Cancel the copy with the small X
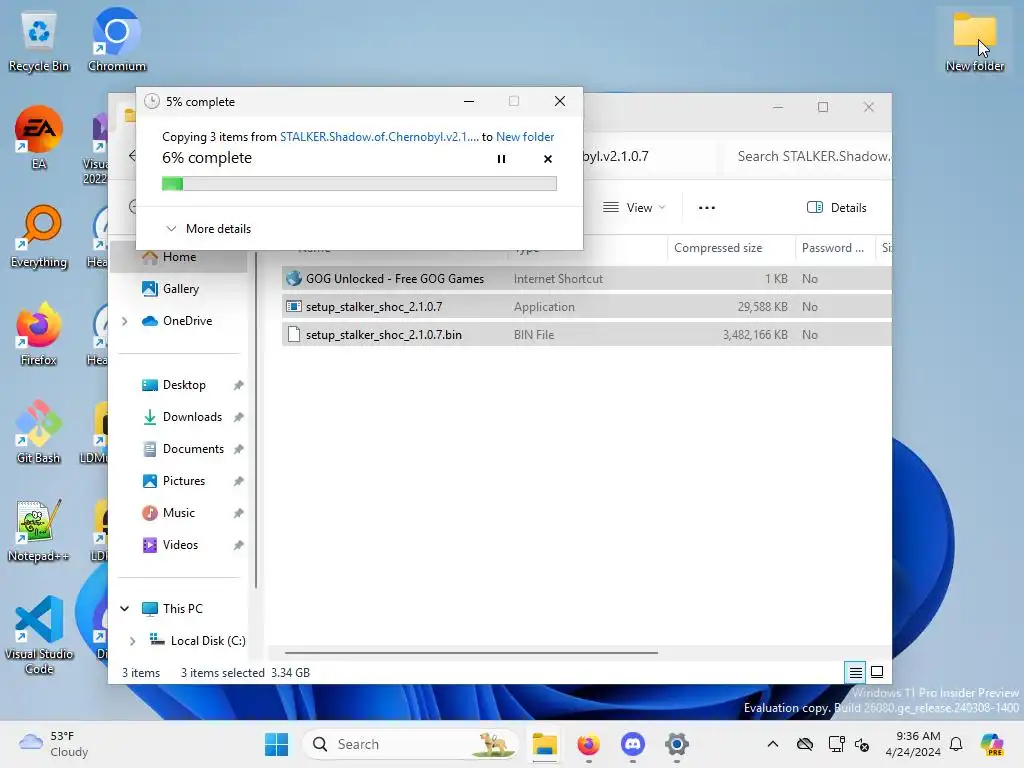Image resolution: width=1024 pixels, height=768 pixels. click(x=548, y=159)
